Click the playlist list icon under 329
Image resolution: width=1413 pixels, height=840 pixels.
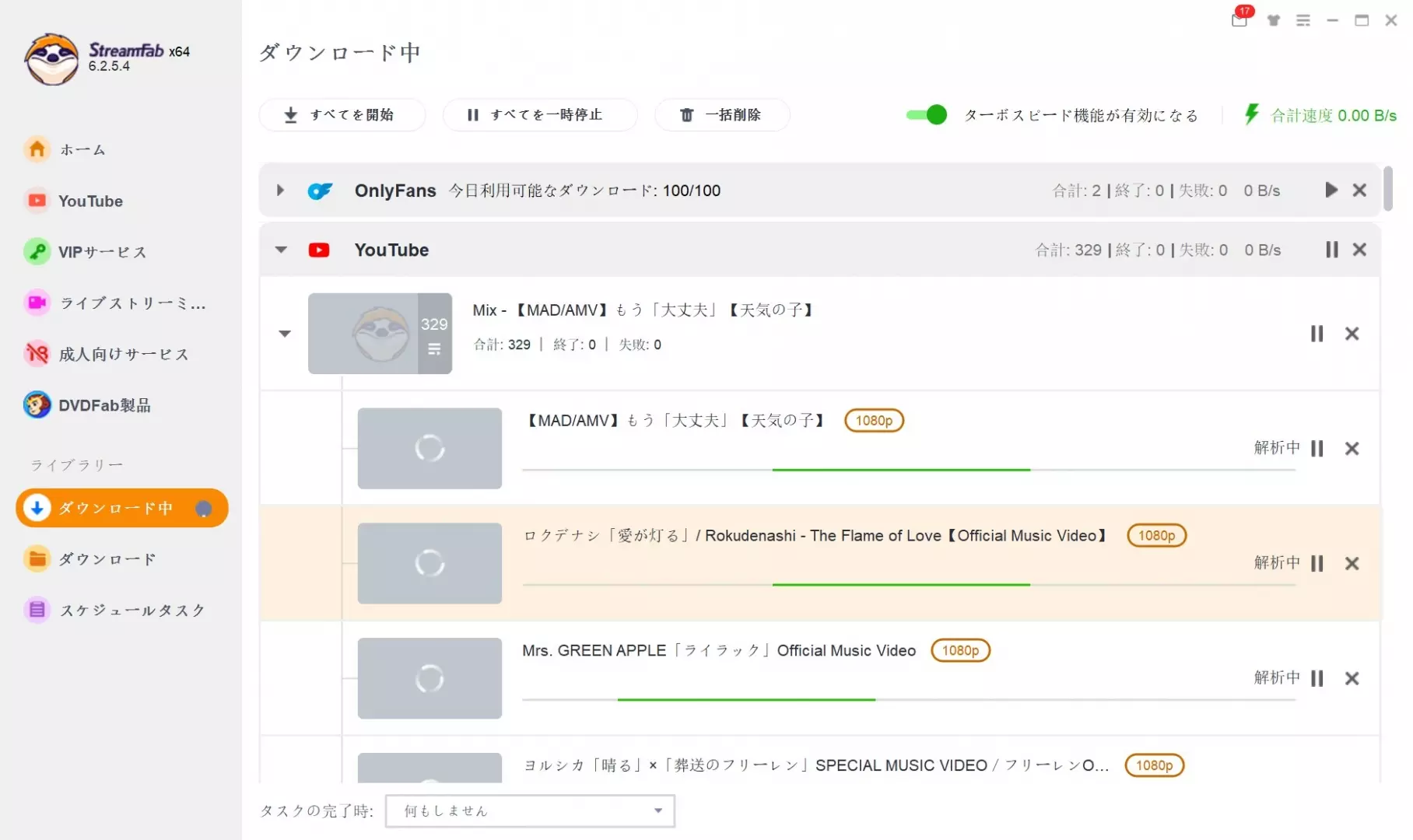point(434,350)
